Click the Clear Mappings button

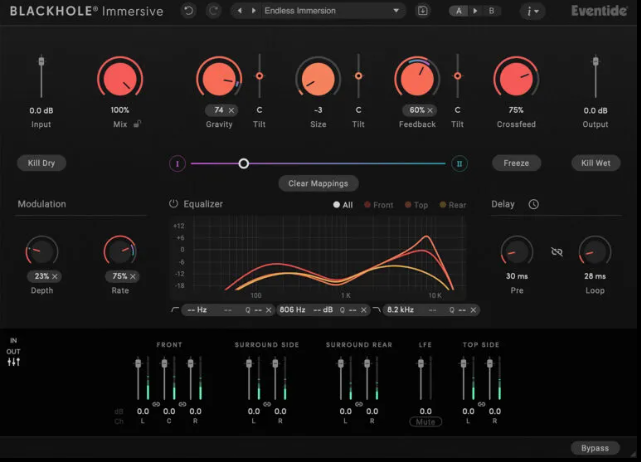point(318,184)
